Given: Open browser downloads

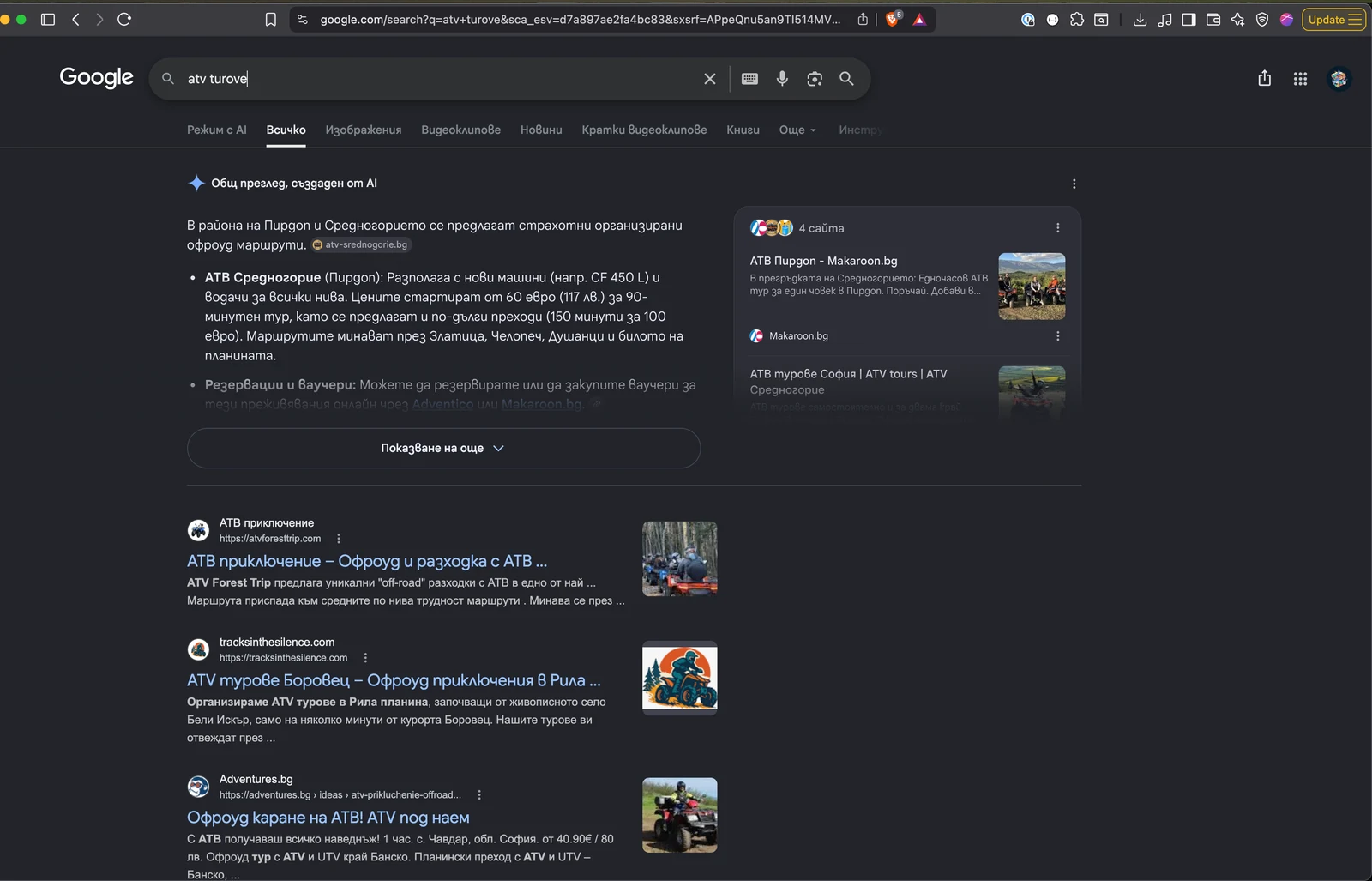Looking at the screenshot, I should [x=1140, y=19].
